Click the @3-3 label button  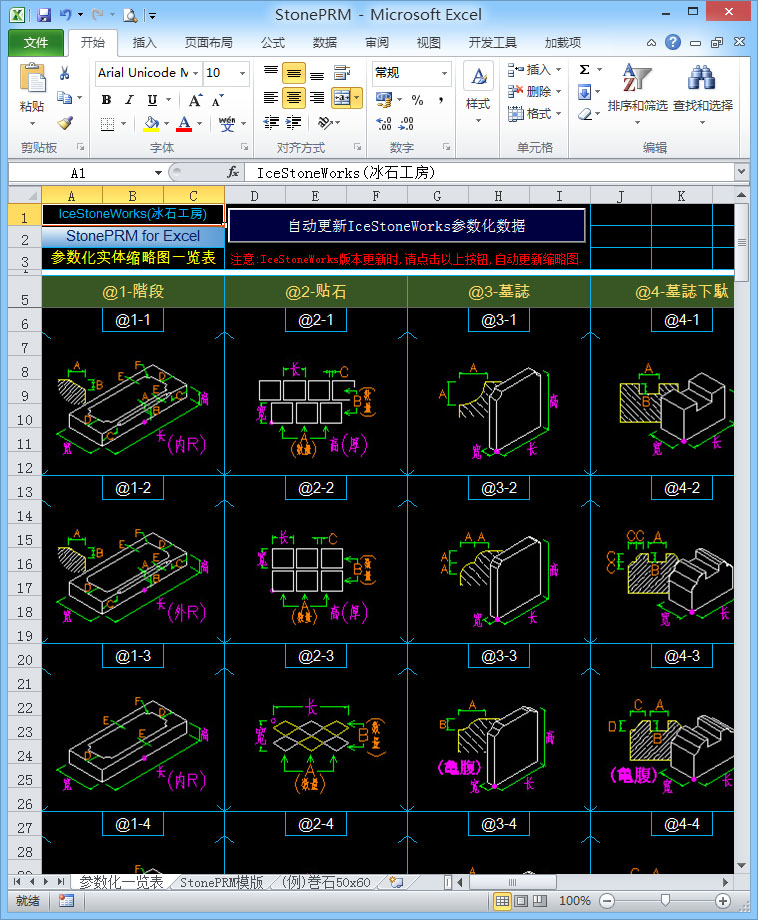pos(499,656)
